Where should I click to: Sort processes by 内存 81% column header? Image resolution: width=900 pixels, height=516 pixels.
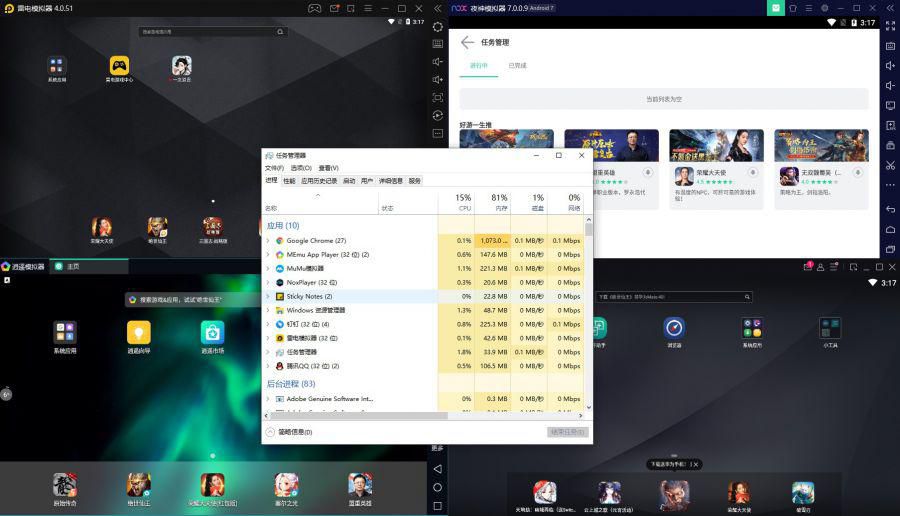click(x=492, y=201)
